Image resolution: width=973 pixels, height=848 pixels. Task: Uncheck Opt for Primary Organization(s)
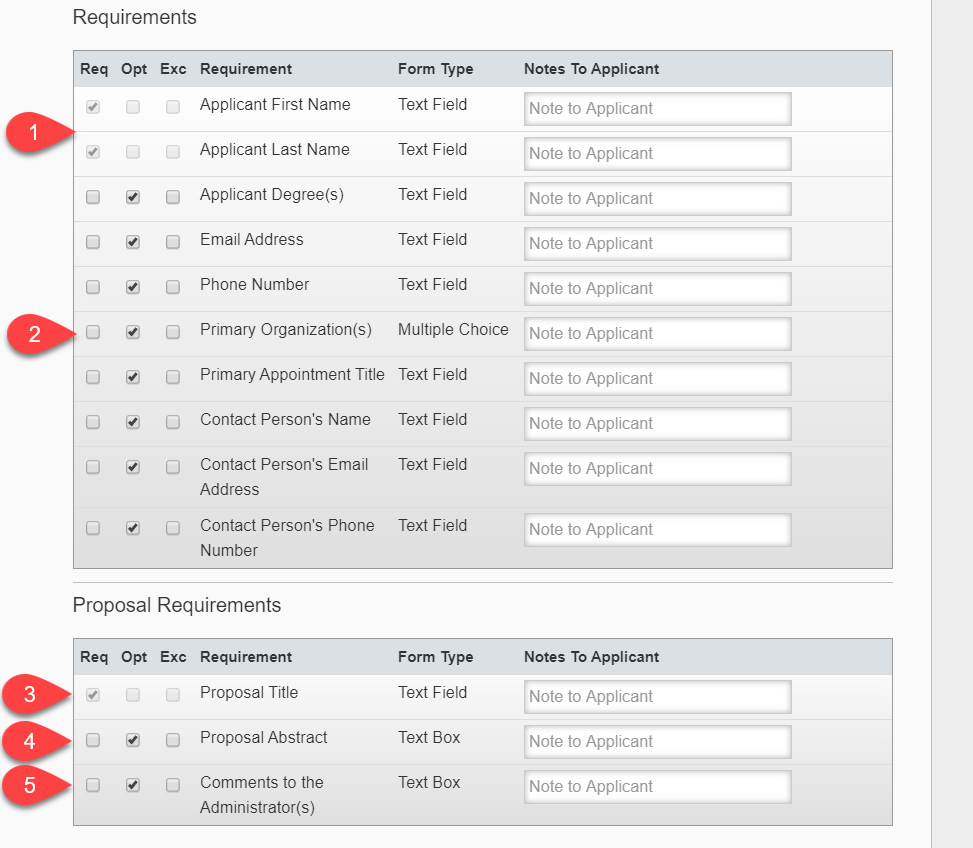pyautogui.click(x=133, y=332)
